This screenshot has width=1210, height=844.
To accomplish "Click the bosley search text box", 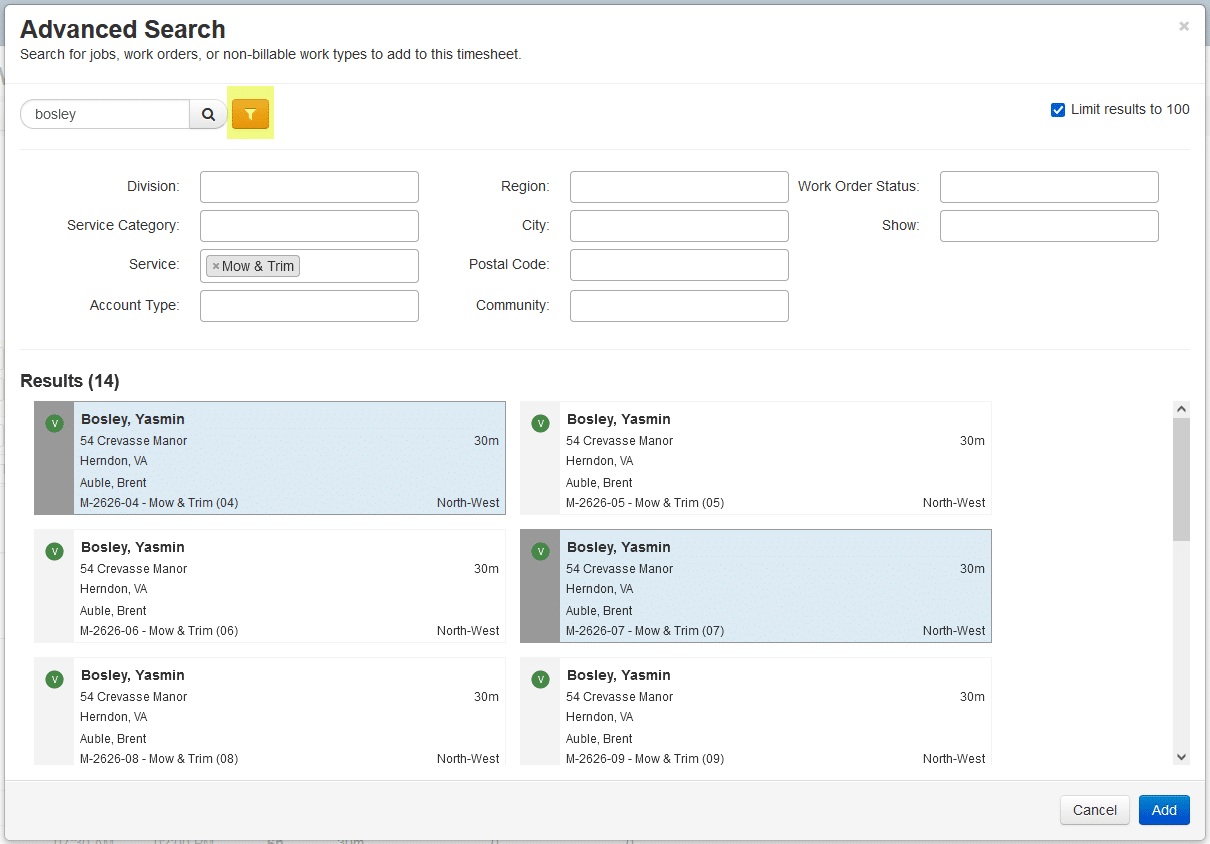I will [x=105, y=114].
